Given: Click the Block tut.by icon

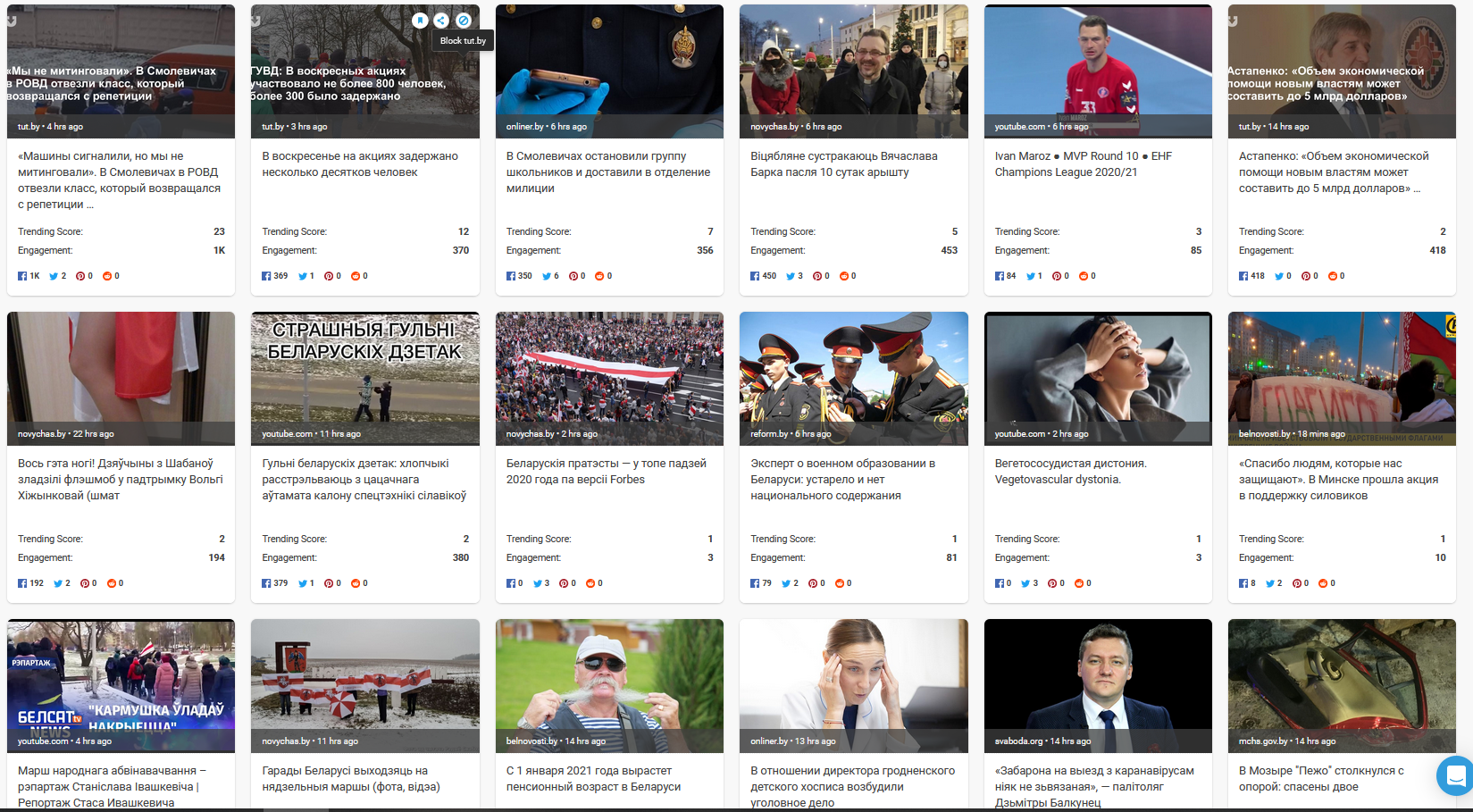Looking at the screenshot, I should [x=463, y=20].
